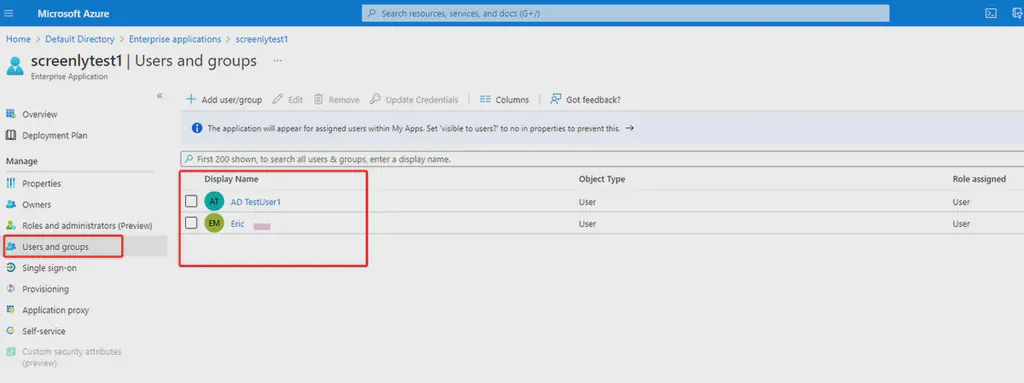Focus the Azure global search box
The image size is (1024, 383).
coord(626,13)
